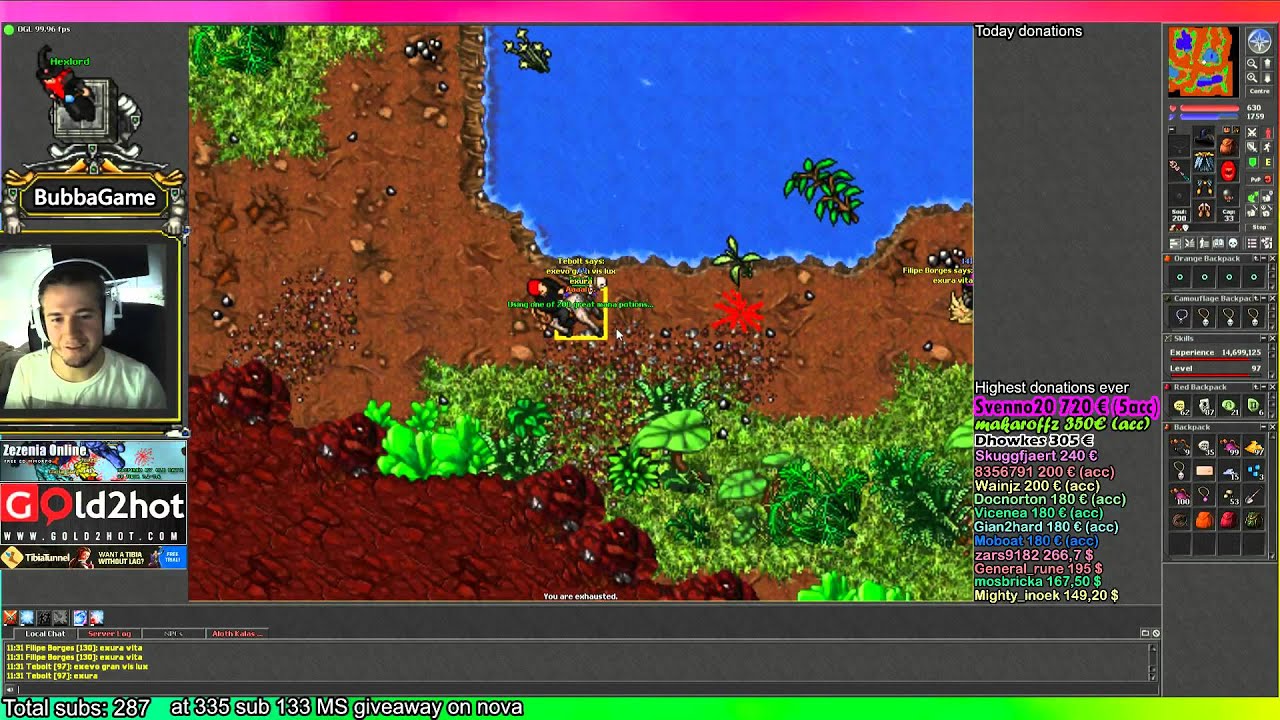
Task: Click the chat console scrollbar
Action: [1152, 664]
